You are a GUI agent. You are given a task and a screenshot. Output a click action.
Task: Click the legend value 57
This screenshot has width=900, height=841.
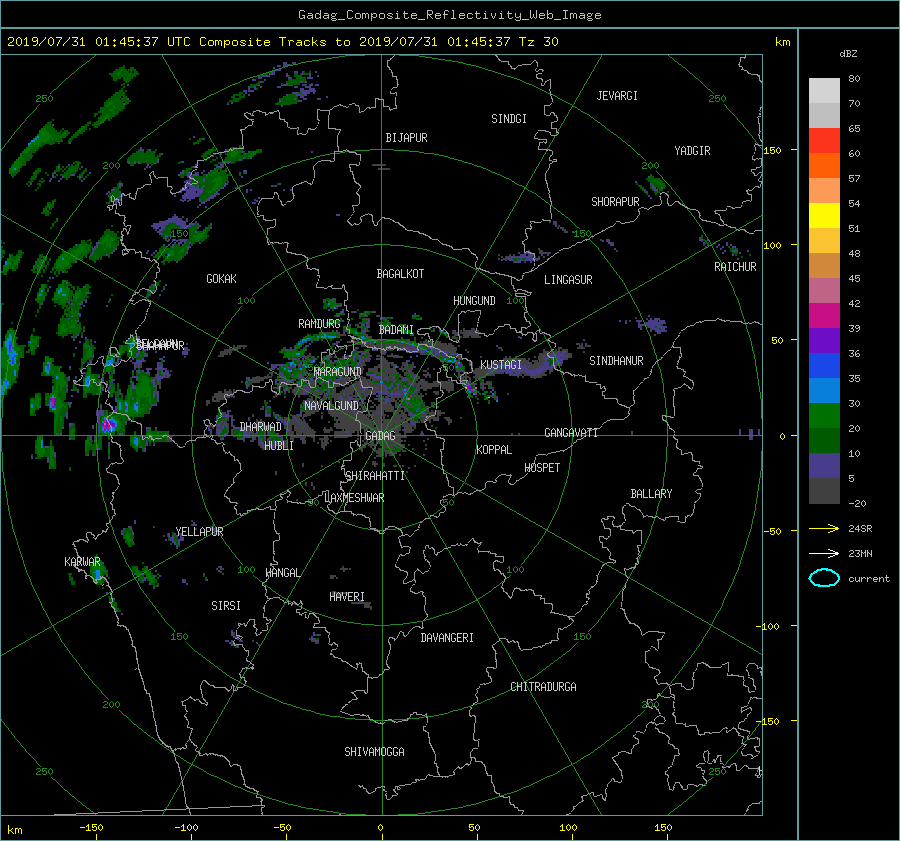coord(854,179)
